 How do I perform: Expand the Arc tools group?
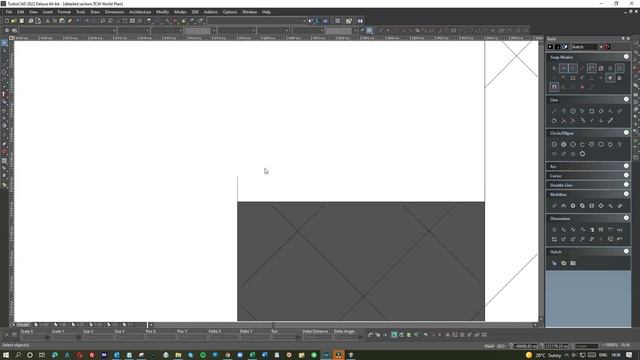[626, 166]
